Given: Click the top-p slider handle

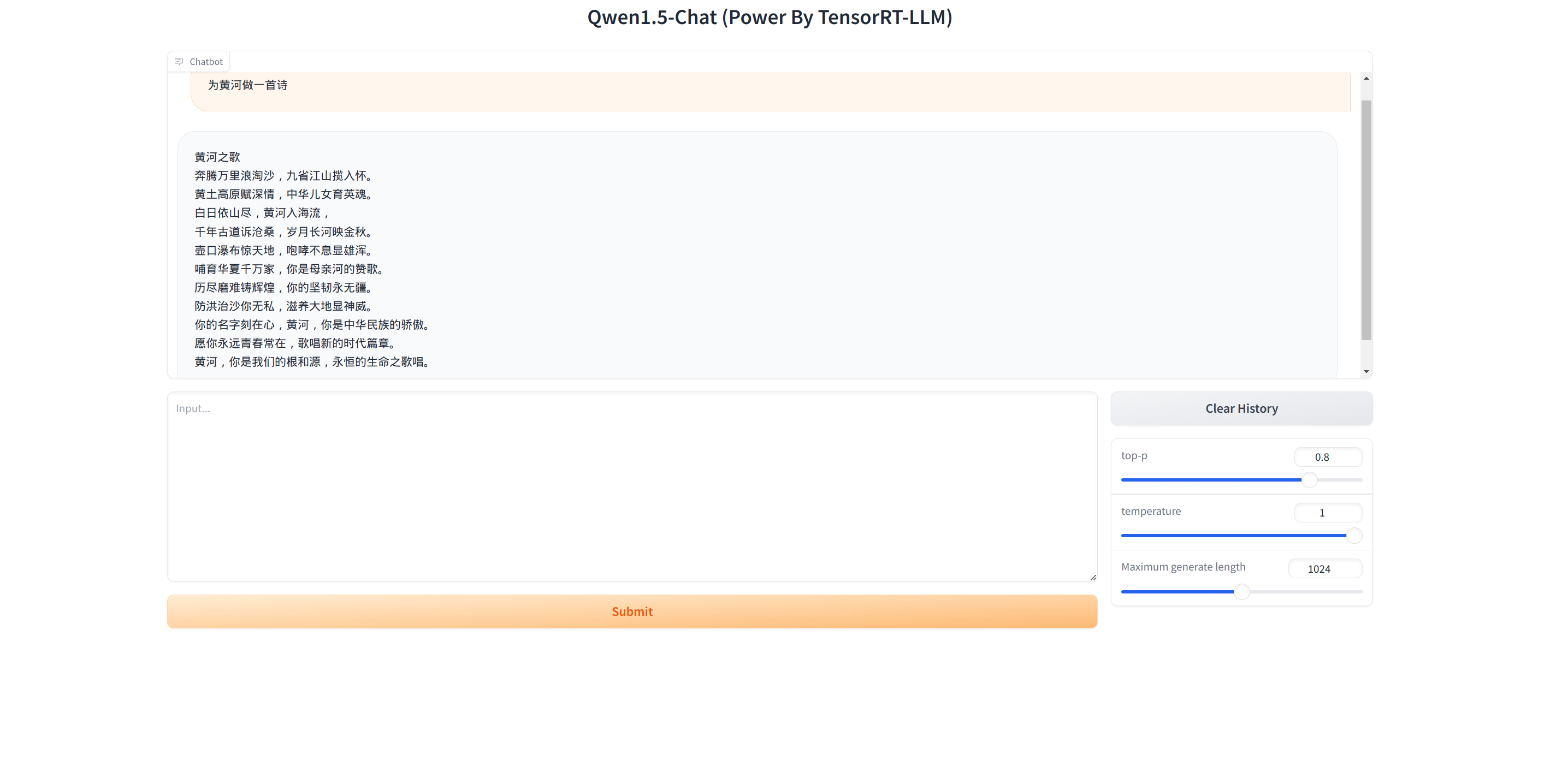Looking at the screenshot, I should pos(1309,479).
